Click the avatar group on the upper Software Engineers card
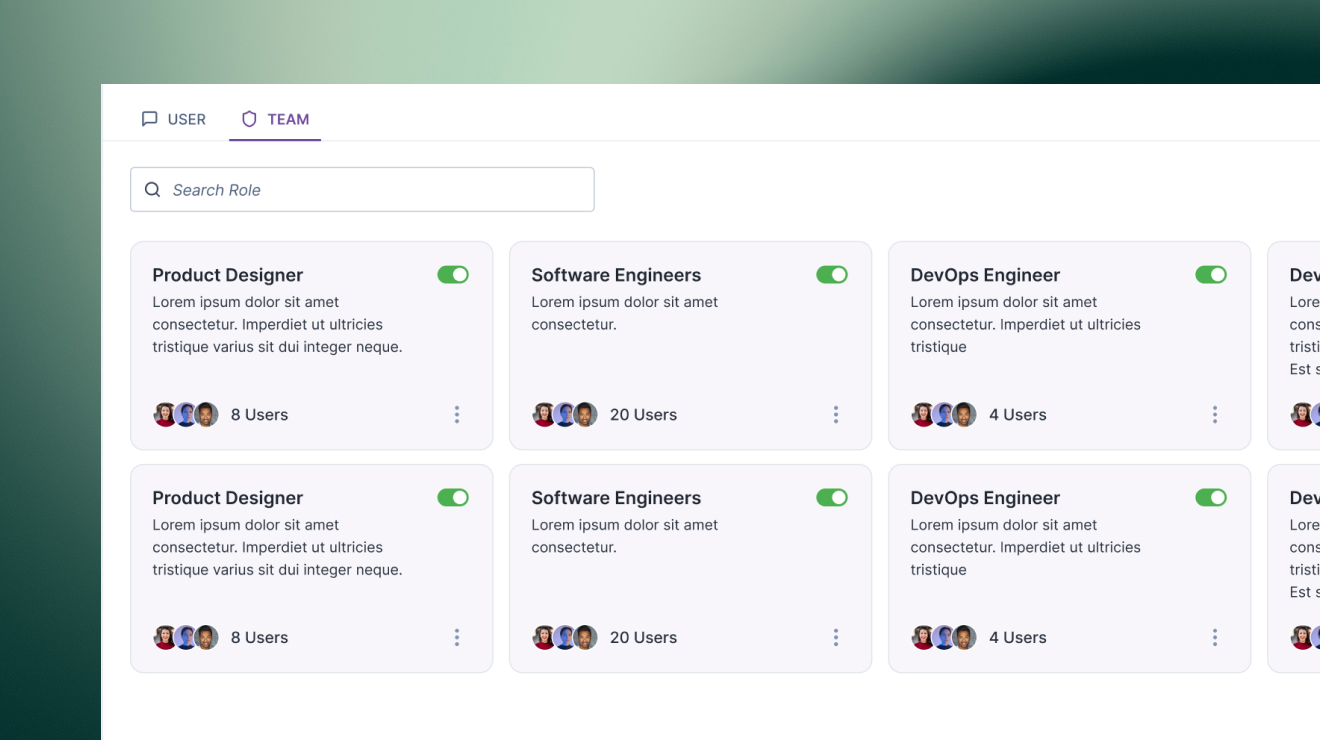Viewport: 1320px width, 740px height. point(565,414)
